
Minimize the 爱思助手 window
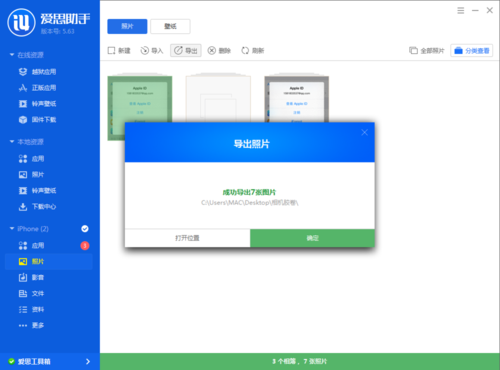pos(475,11)
